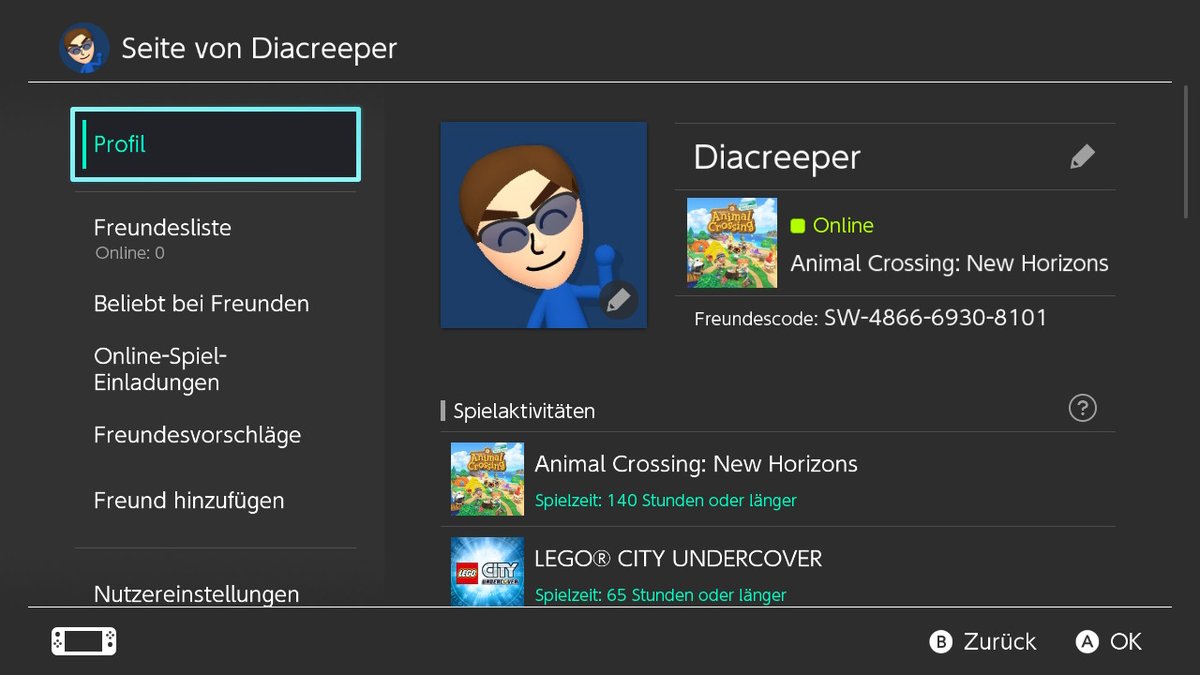Select the LEGO® CITY UNDERCOVER title
This screenshot has height=675, width=1200.
(x=678, y=558)
